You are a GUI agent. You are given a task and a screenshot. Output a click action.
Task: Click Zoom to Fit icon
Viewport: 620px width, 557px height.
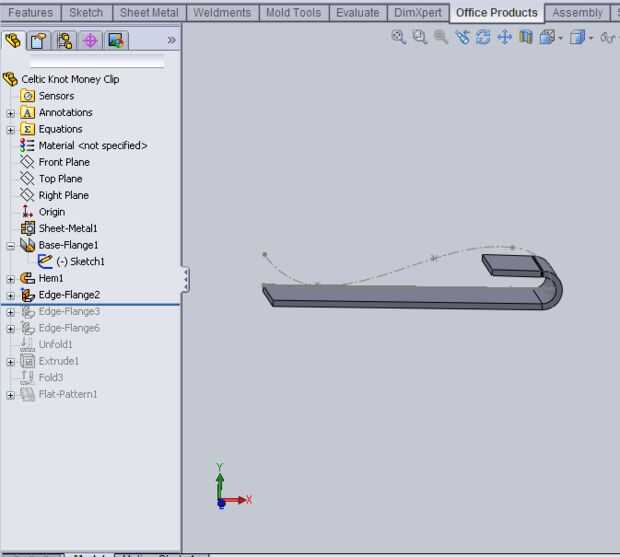point(399,37)
